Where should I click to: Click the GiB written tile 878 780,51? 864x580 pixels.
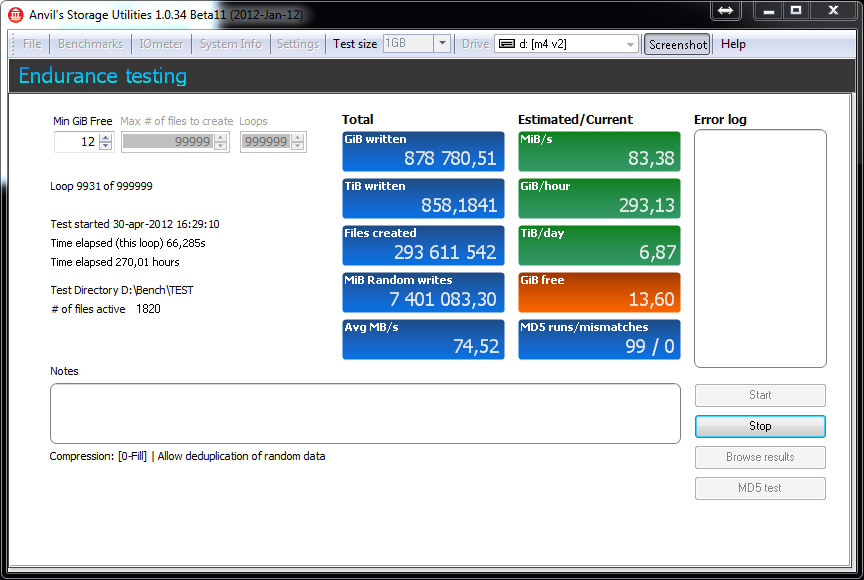pos(423,151)
